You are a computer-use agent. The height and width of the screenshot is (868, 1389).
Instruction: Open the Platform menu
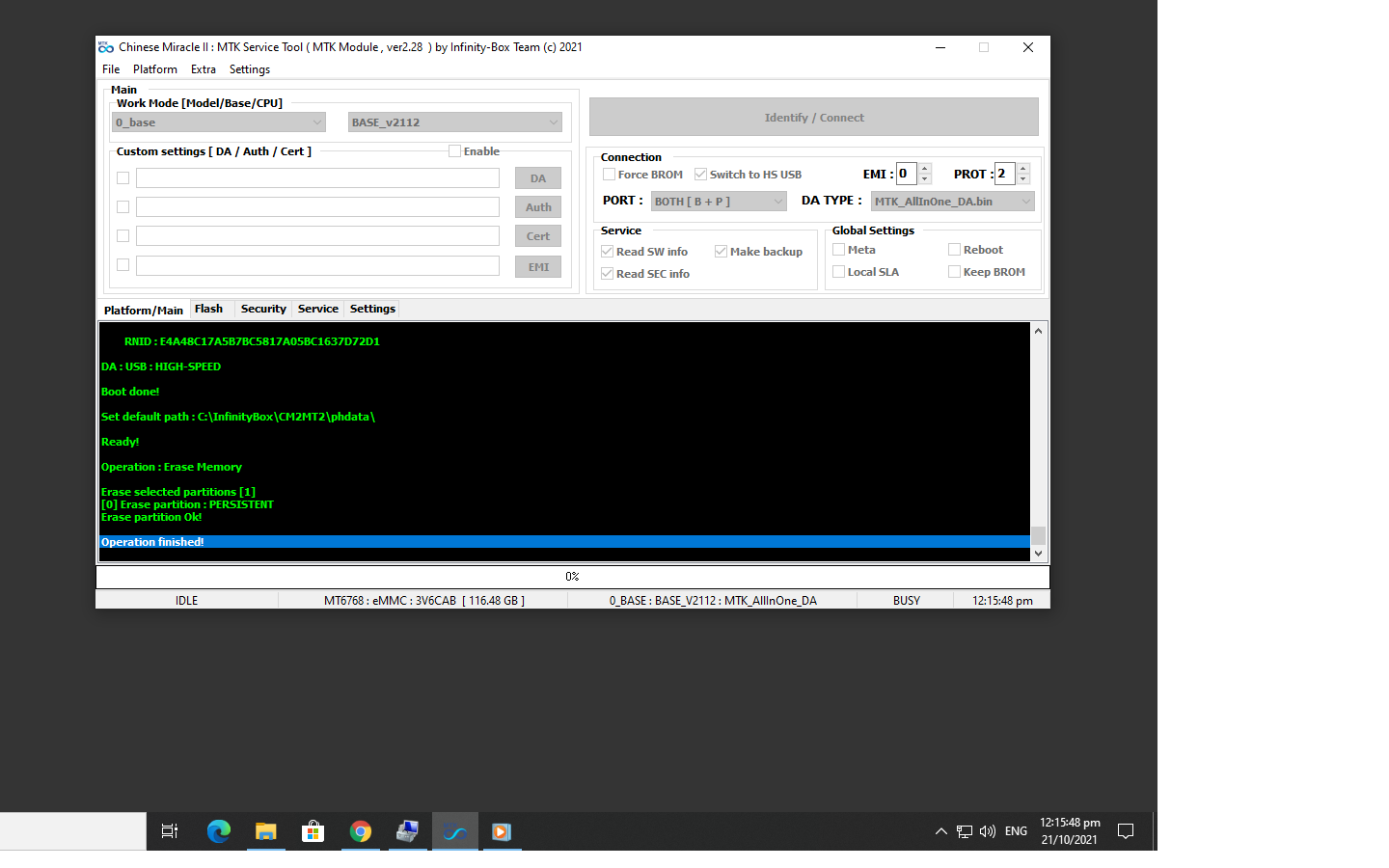point(155,69)
